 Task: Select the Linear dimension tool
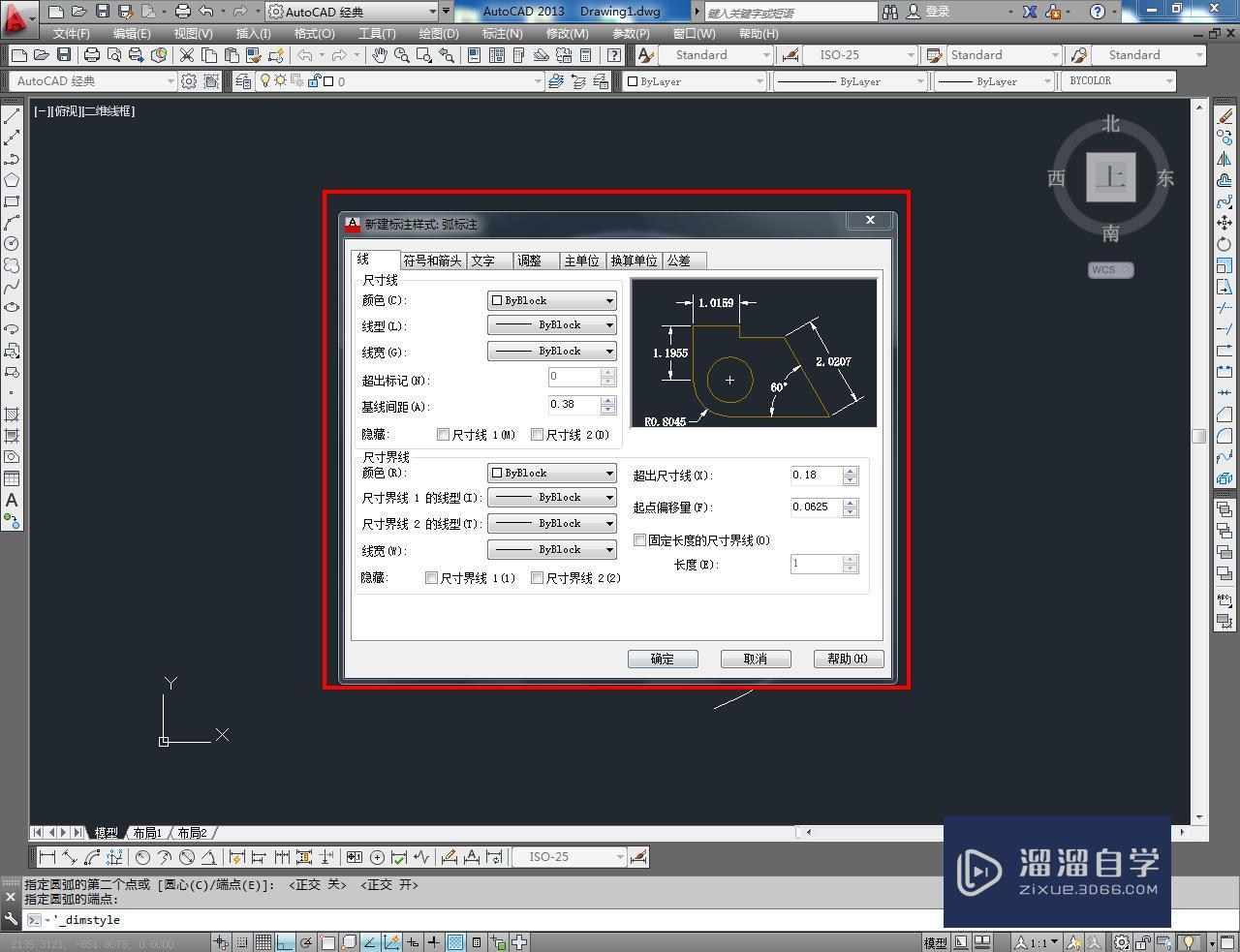tap(47, 857)
